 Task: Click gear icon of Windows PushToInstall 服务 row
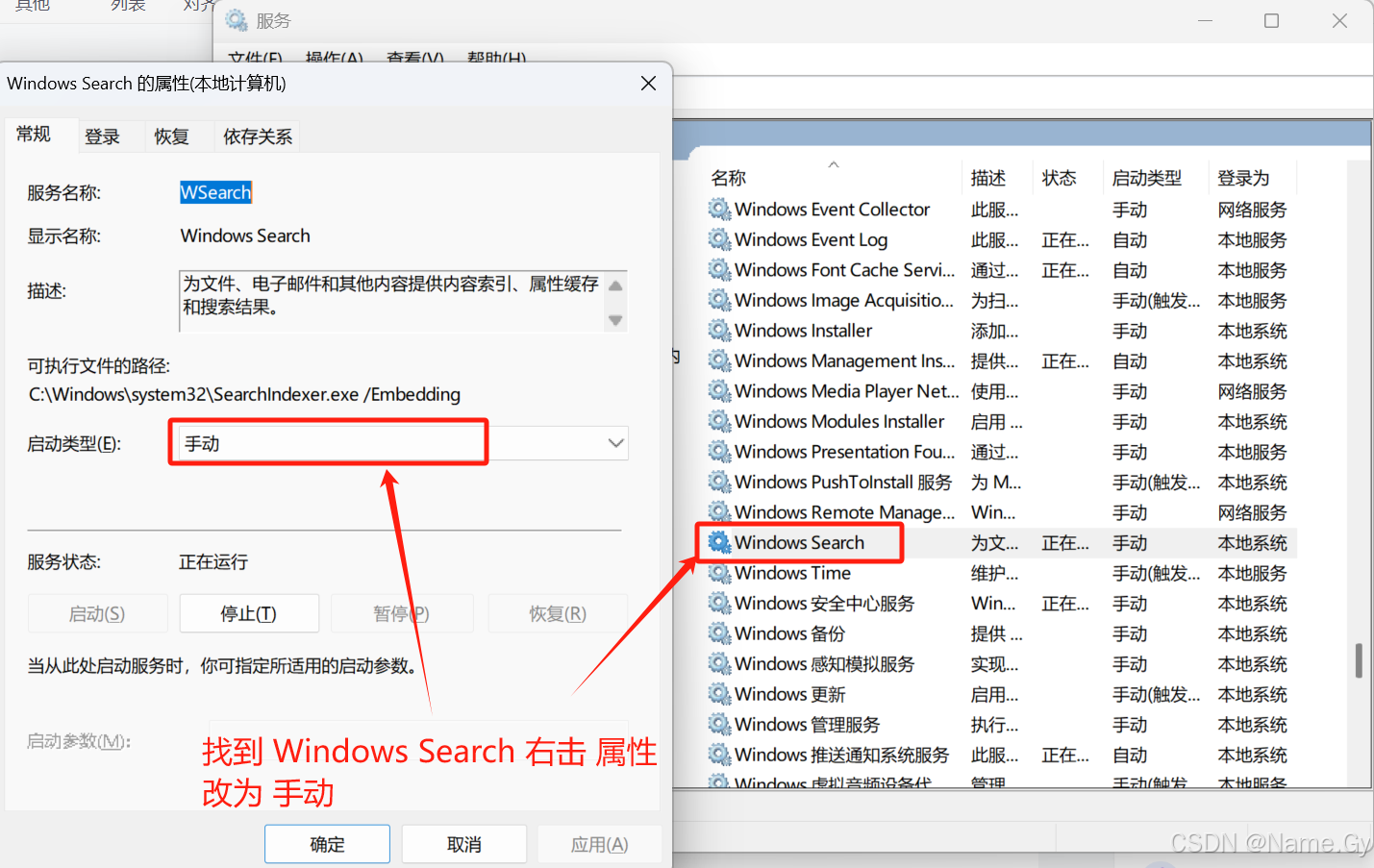point(719,482)
